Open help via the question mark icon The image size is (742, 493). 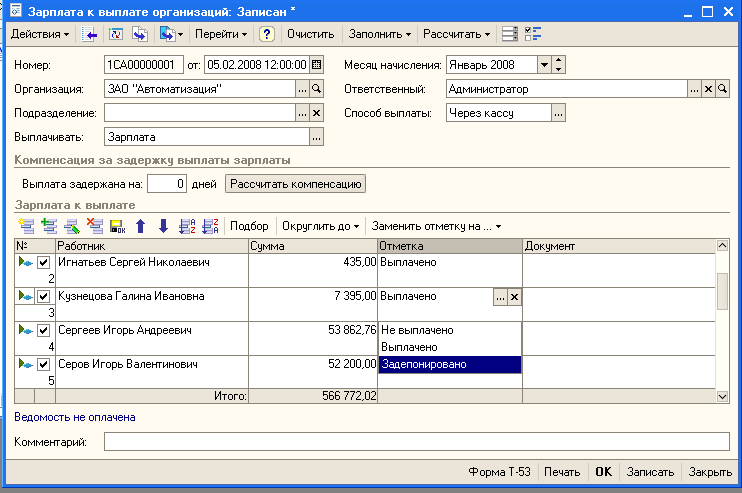pos(267,34)
